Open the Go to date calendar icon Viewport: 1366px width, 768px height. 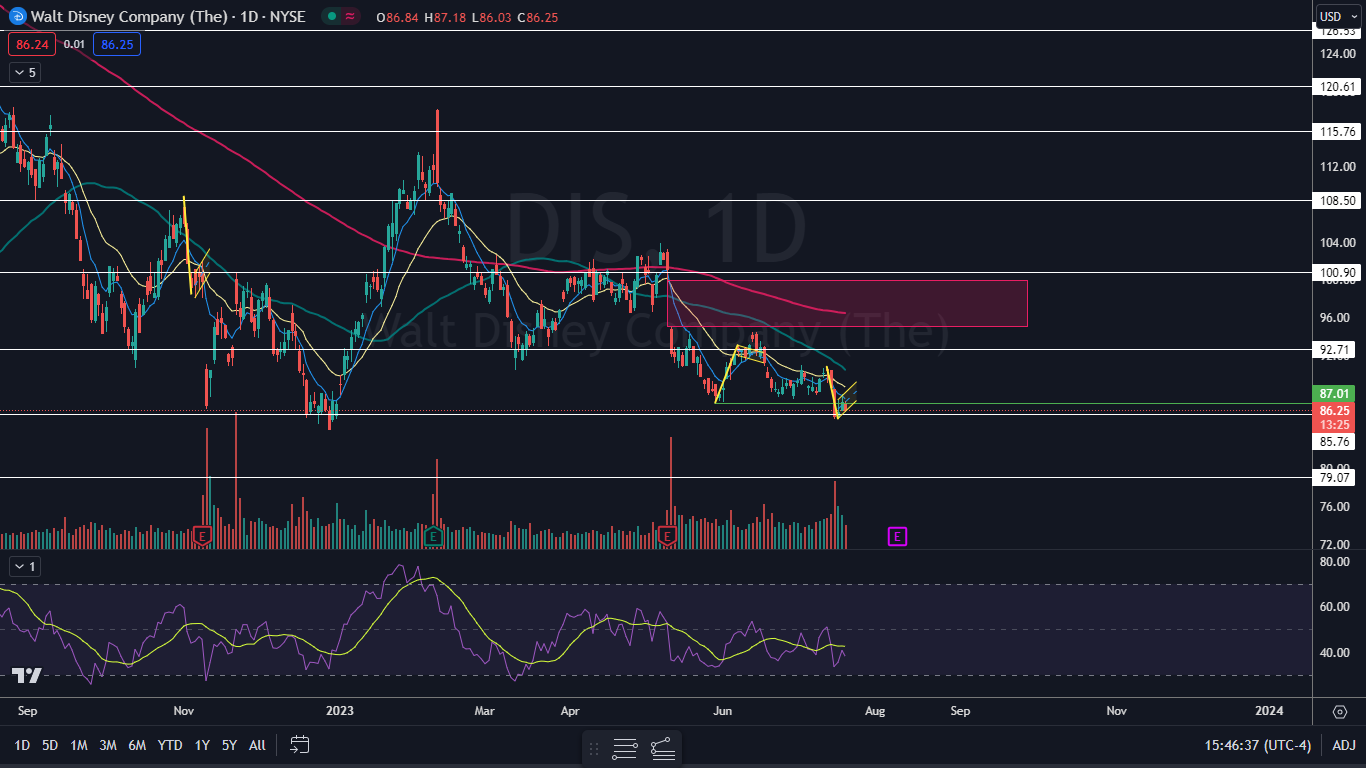(299, 744)
